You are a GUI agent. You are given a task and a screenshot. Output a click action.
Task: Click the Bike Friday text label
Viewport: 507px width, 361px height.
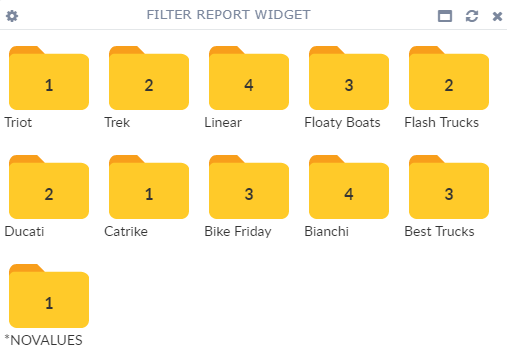tap(238, 232)
